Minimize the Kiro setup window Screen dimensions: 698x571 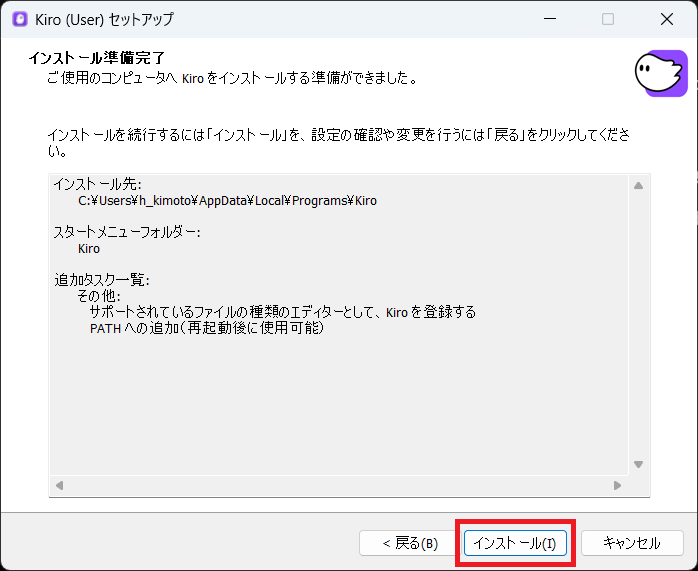tap(549, 19)
